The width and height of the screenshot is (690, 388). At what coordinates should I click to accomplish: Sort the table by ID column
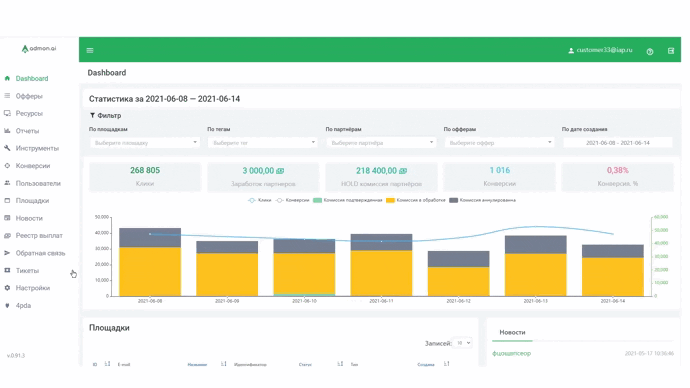point(107,364)
